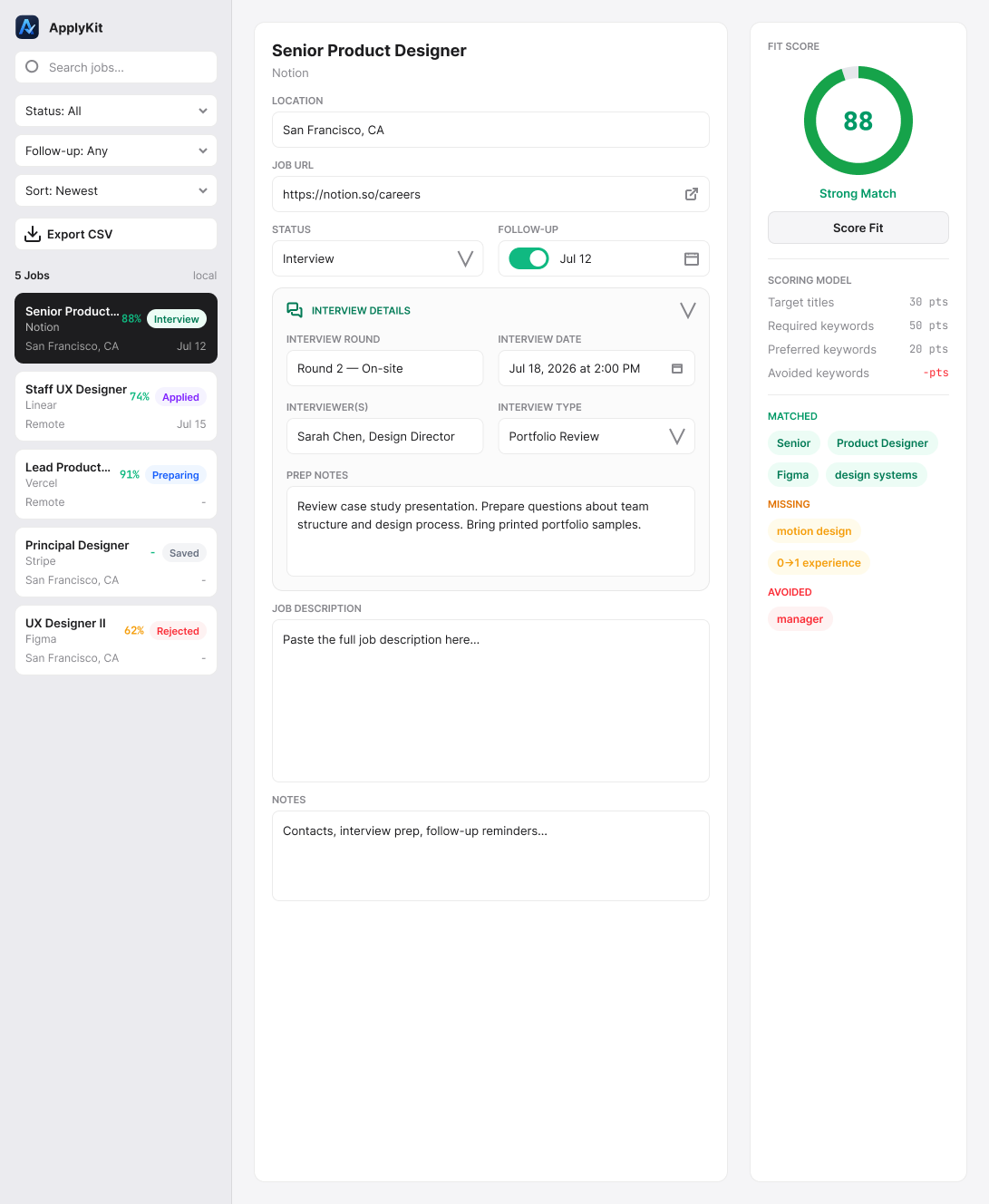Click the Target titles scoring row
Image resolution: width=989 pixels, height=1204 pixels.
click(858, 303)
